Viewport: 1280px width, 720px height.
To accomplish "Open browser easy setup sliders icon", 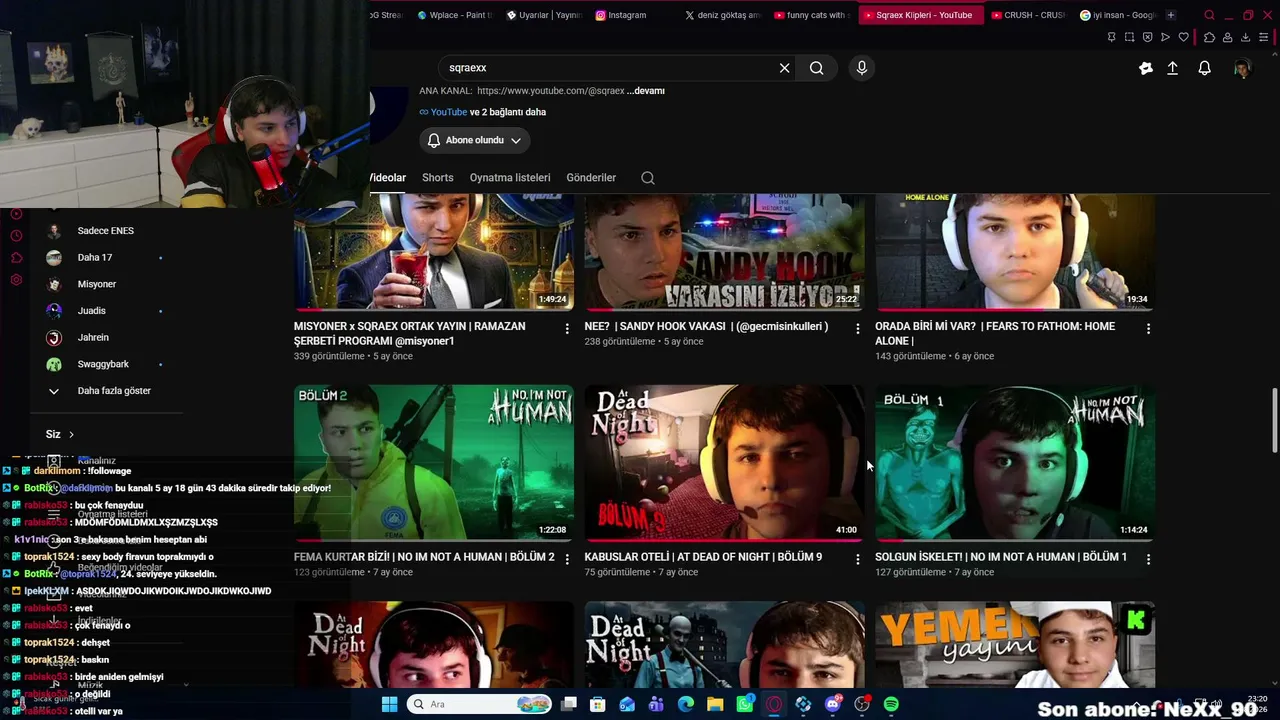I will [1264, 37].
